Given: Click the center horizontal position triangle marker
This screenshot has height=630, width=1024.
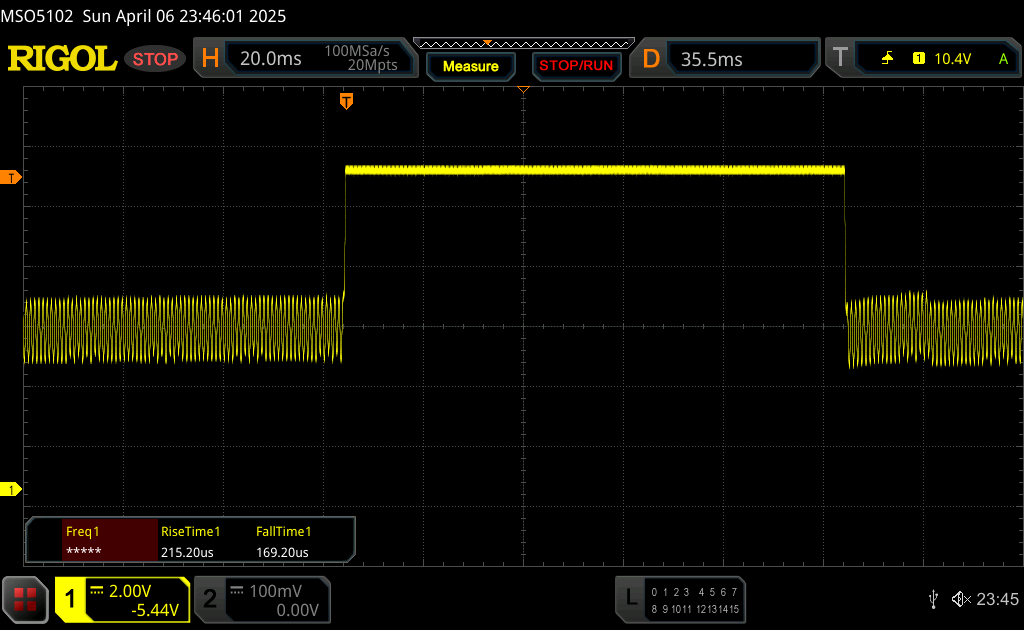Looking at the screenshot, I should click(x=524, y=89).
